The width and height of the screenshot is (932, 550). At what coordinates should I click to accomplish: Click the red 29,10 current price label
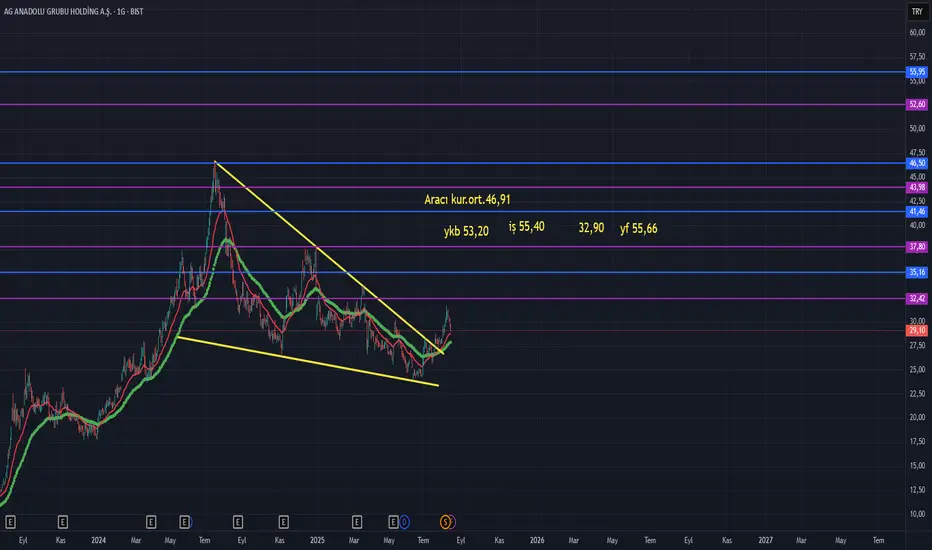pos(917,330)
